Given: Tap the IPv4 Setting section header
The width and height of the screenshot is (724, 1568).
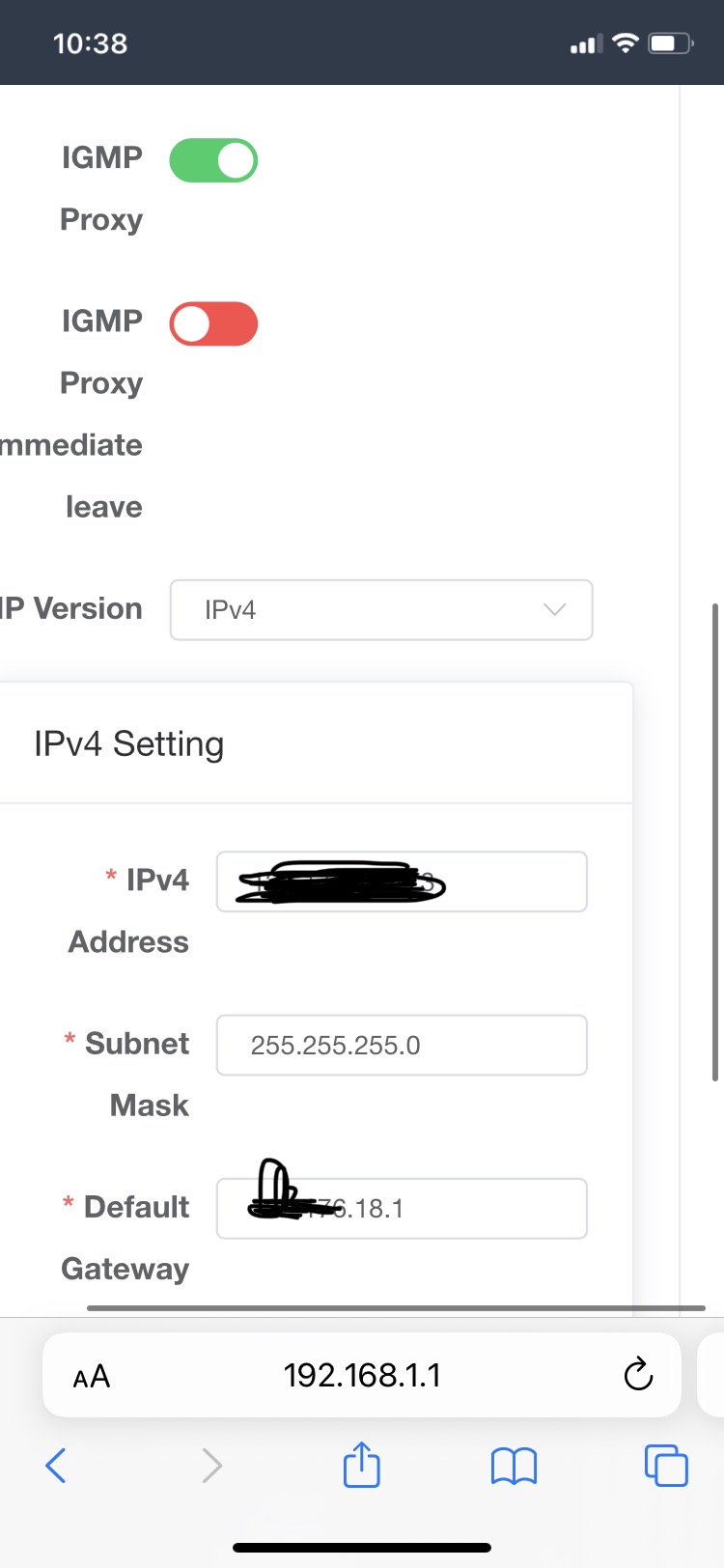Looking at the screenshot, I should click(x=129, y=743).
